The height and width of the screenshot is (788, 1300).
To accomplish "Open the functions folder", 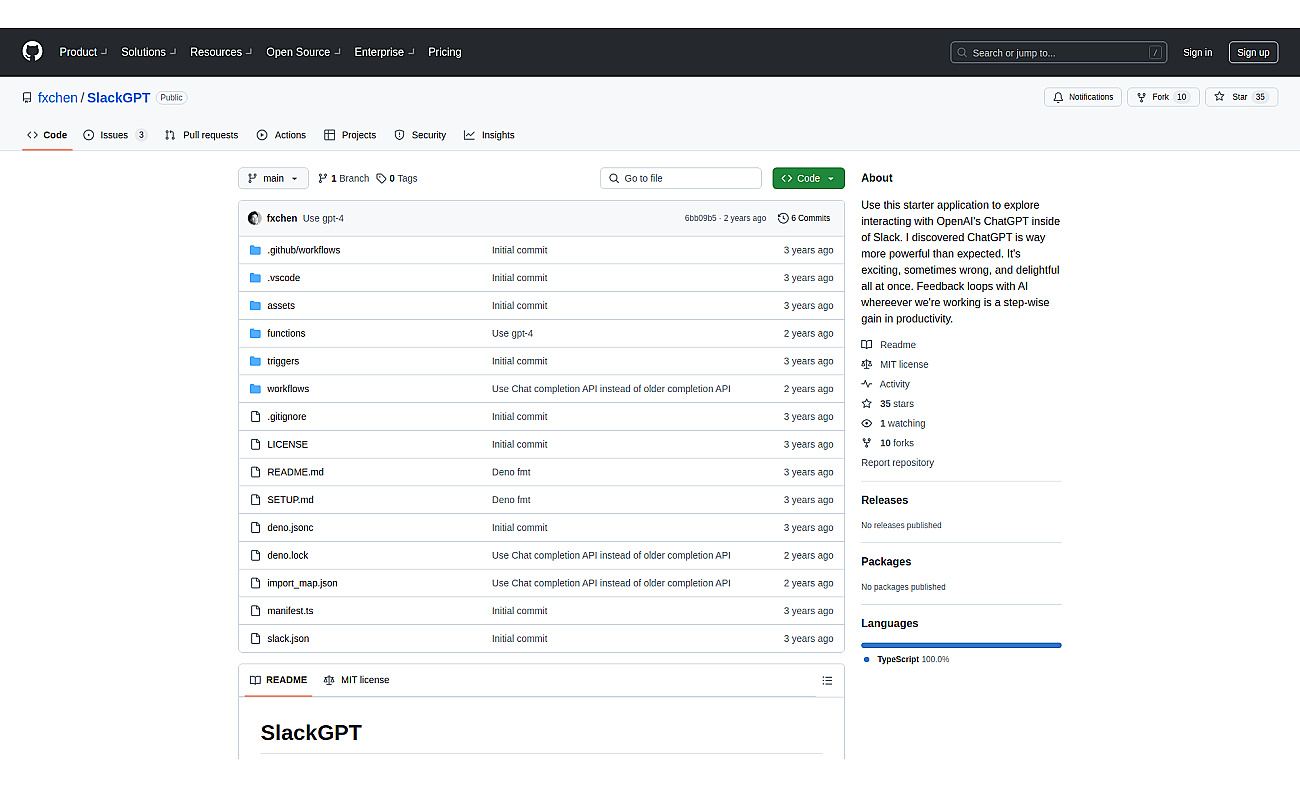I will (286, 333).
